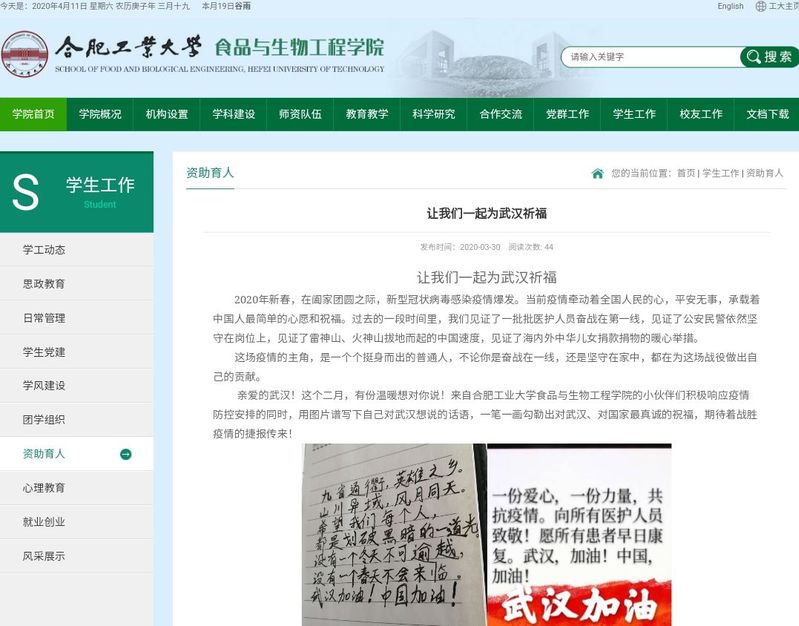The image size is (799, 626).
Task: Open the 科学研究 menu item
Action: tap(433, 114)
